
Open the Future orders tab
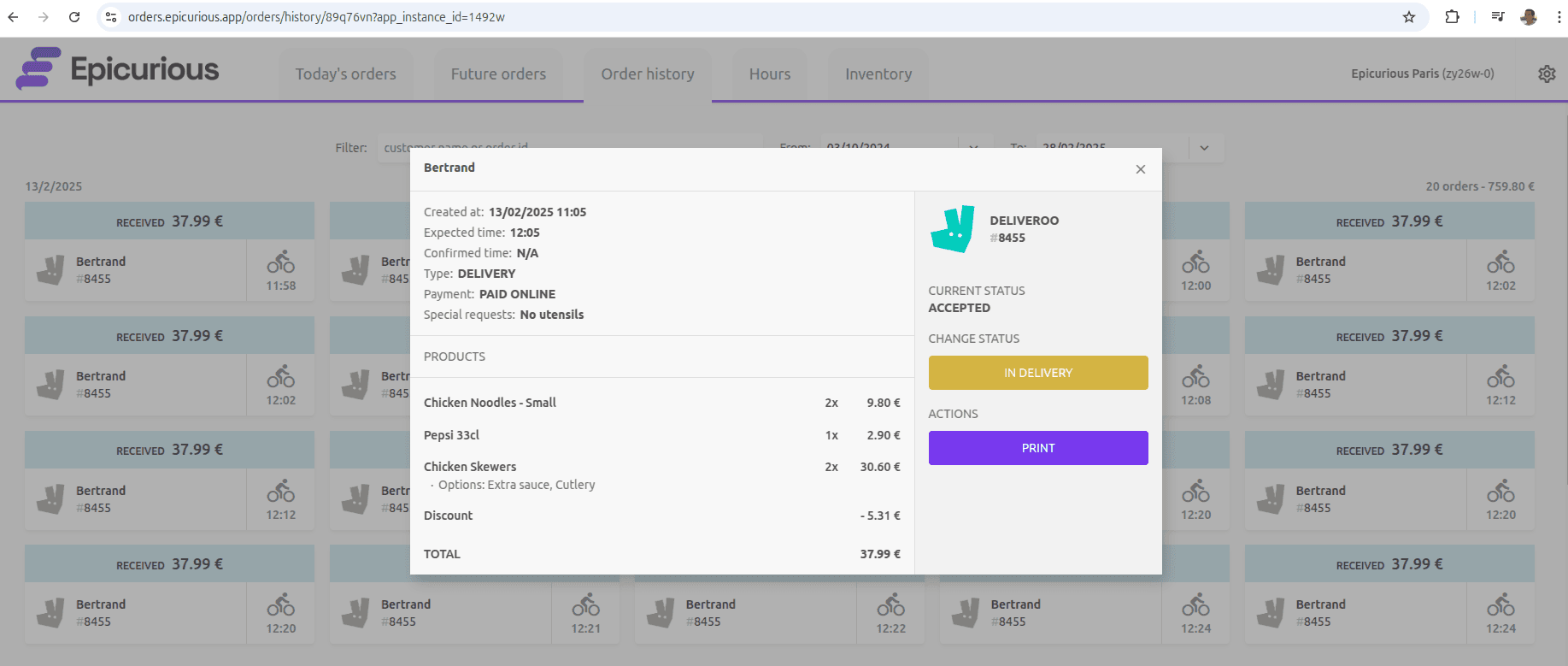(498, 74)
